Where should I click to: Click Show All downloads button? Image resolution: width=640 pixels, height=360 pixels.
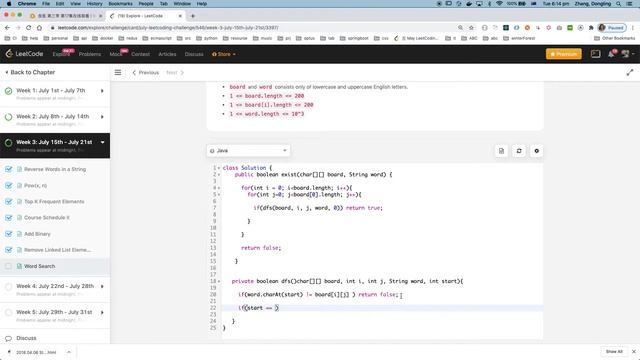coord(614,351)
